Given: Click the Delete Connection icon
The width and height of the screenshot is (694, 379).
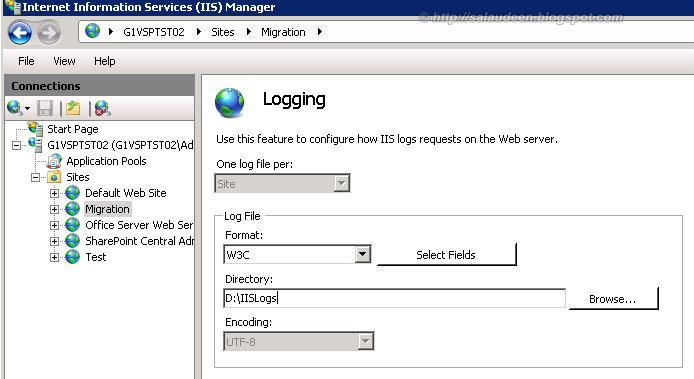Looking at the screenshot, I should point(102,108).
